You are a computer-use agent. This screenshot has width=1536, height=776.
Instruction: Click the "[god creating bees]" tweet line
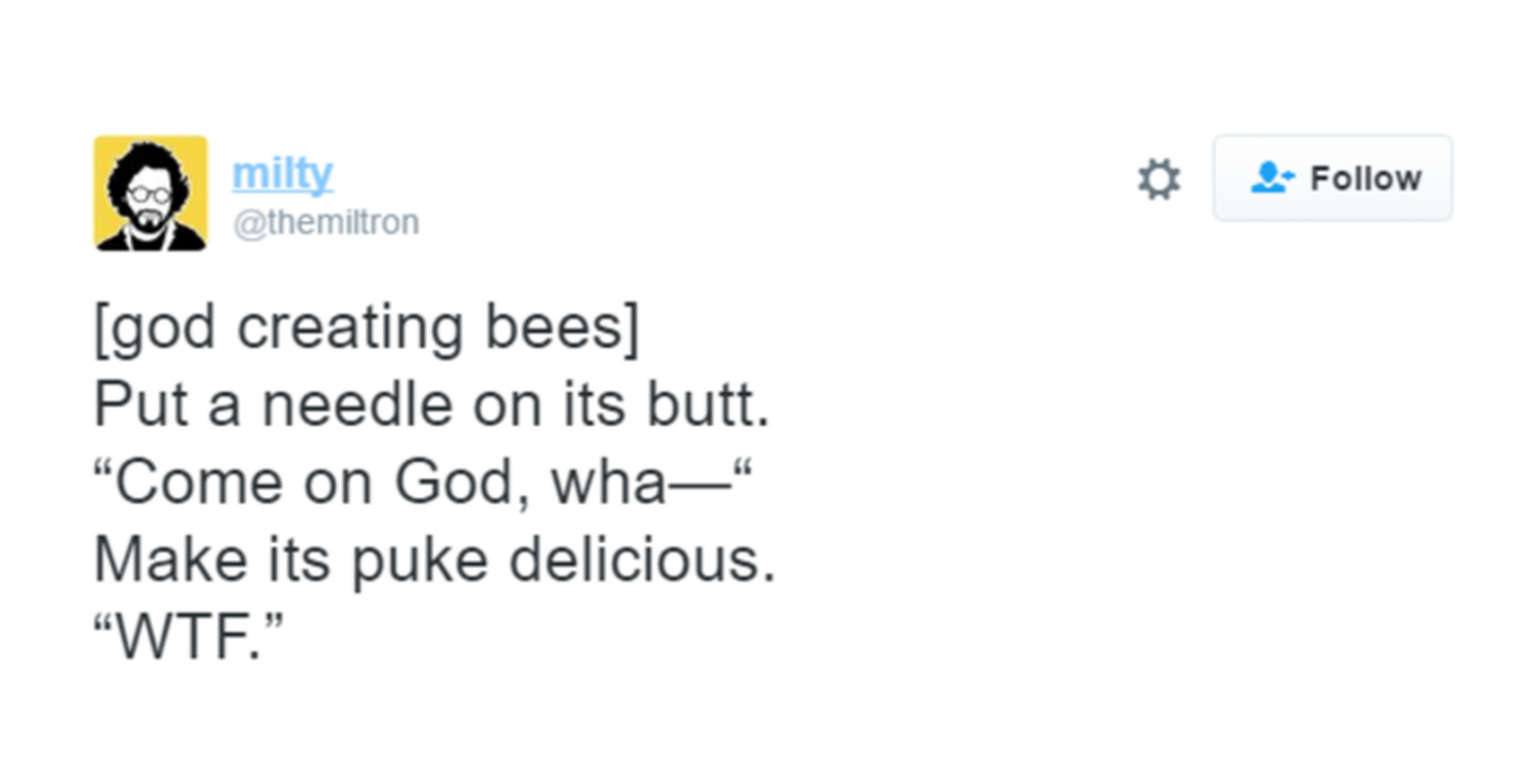click(366, 328)
